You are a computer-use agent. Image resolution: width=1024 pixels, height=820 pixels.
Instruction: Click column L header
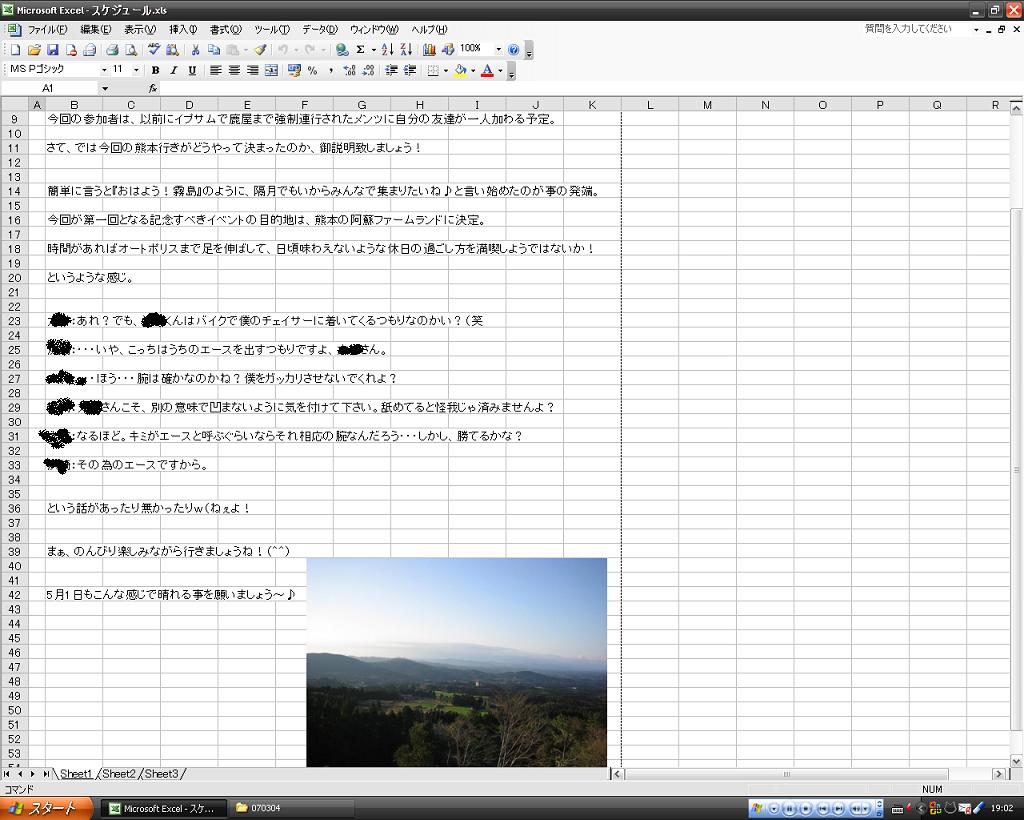tap(650, 104)
